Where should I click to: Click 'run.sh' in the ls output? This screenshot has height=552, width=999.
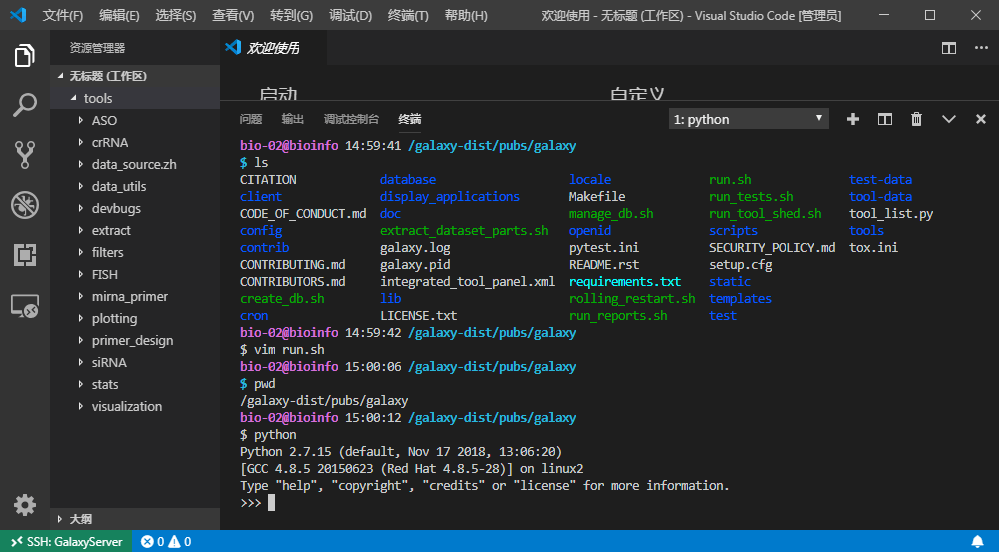click(730, 180)
